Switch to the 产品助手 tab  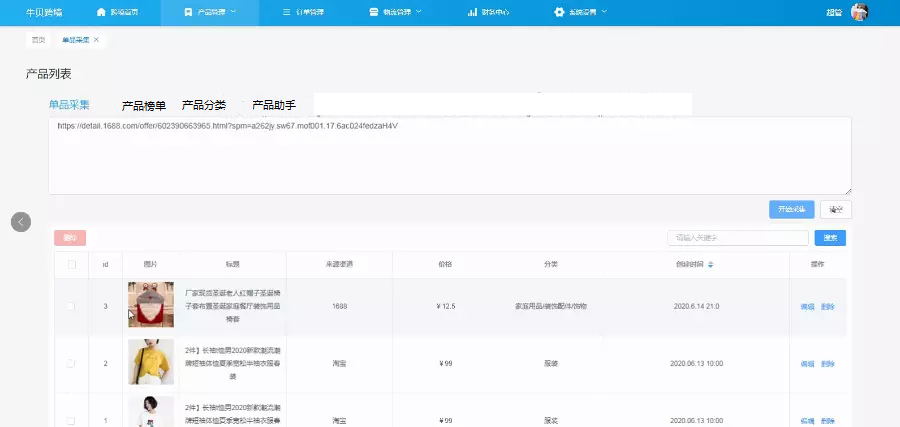click(273, 105)
